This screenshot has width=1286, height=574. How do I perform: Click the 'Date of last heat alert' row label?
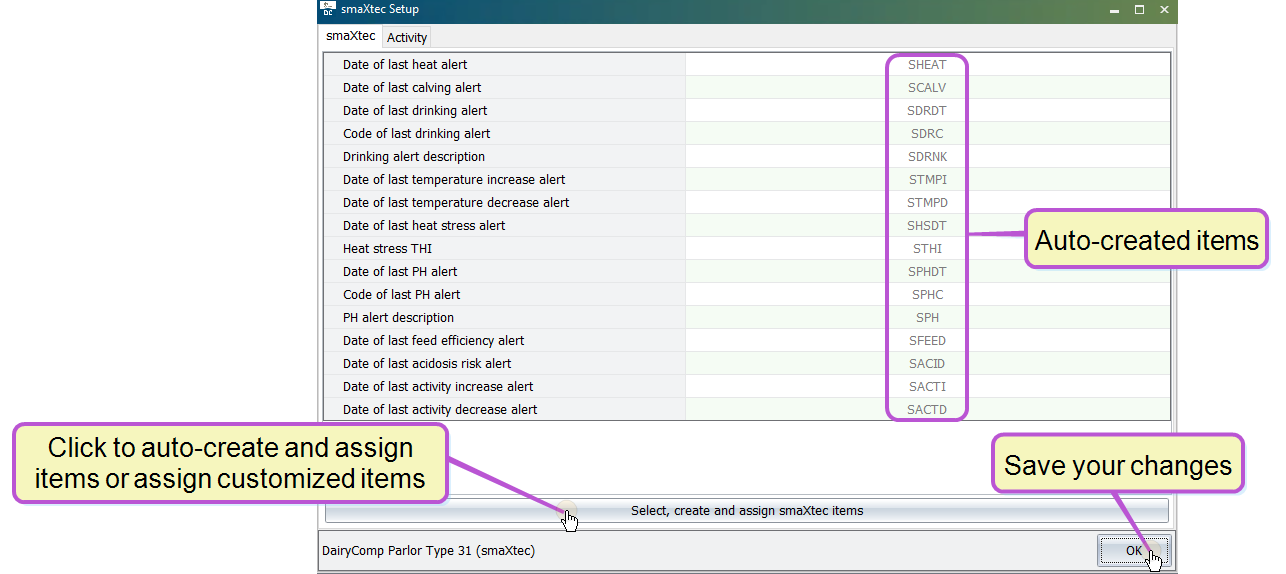(404, 64)
